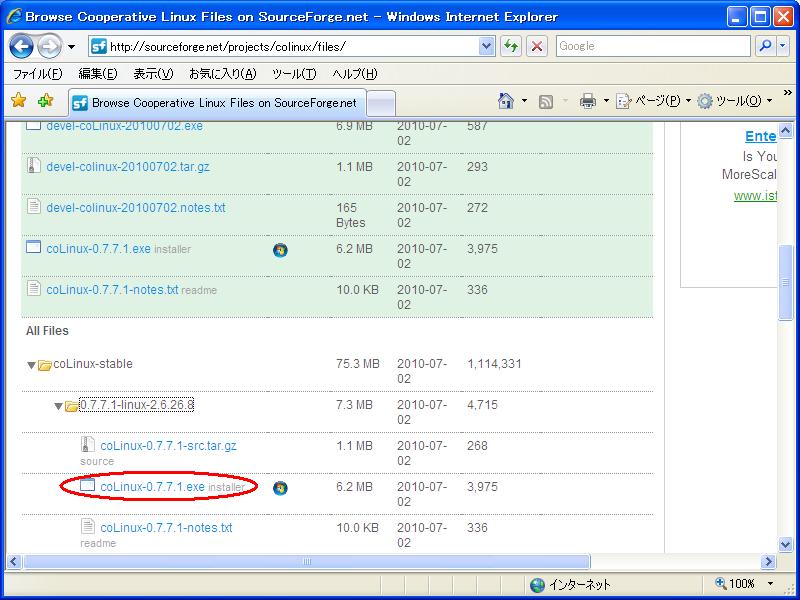Click the coLinux-stable folder icon
Viewport: 800px width, 600px height.
click(x=45, y=365)
